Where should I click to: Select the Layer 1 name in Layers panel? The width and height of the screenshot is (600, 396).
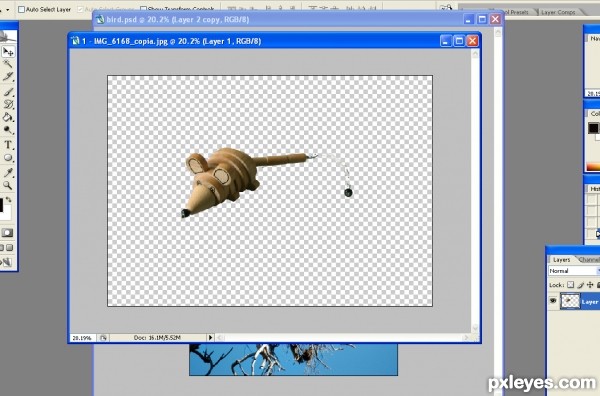[591, 302]
